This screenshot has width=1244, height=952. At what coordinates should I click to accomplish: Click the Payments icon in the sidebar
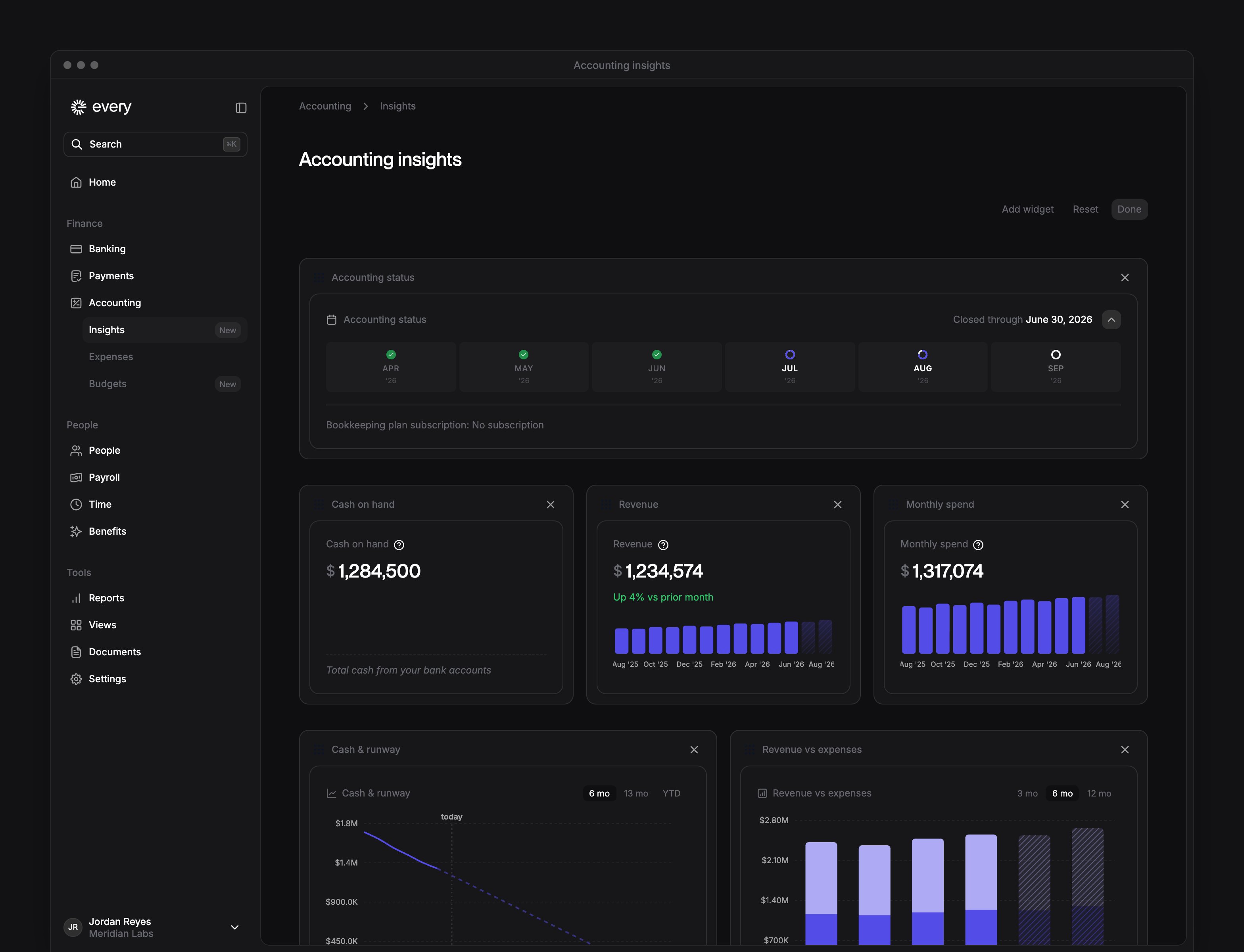pyautogui.click(x=76, y=276)
